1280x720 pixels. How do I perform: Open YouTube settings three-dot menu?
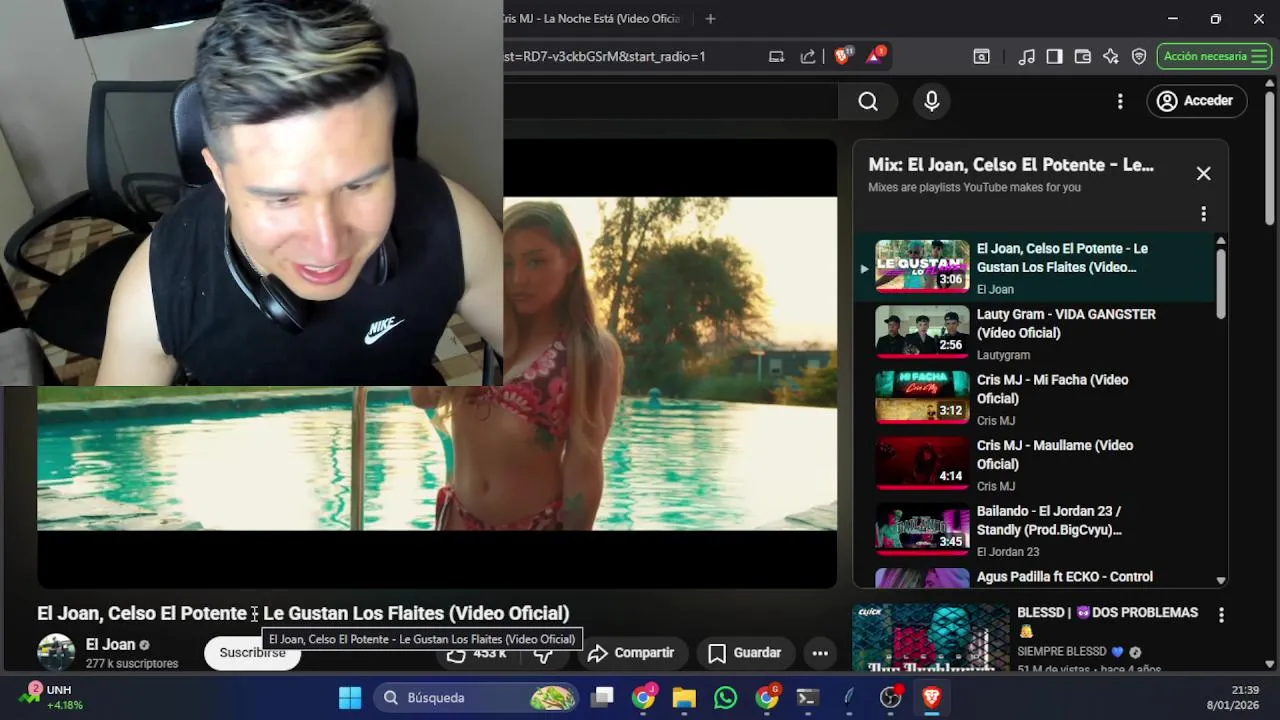click(x=1120, y=101)
